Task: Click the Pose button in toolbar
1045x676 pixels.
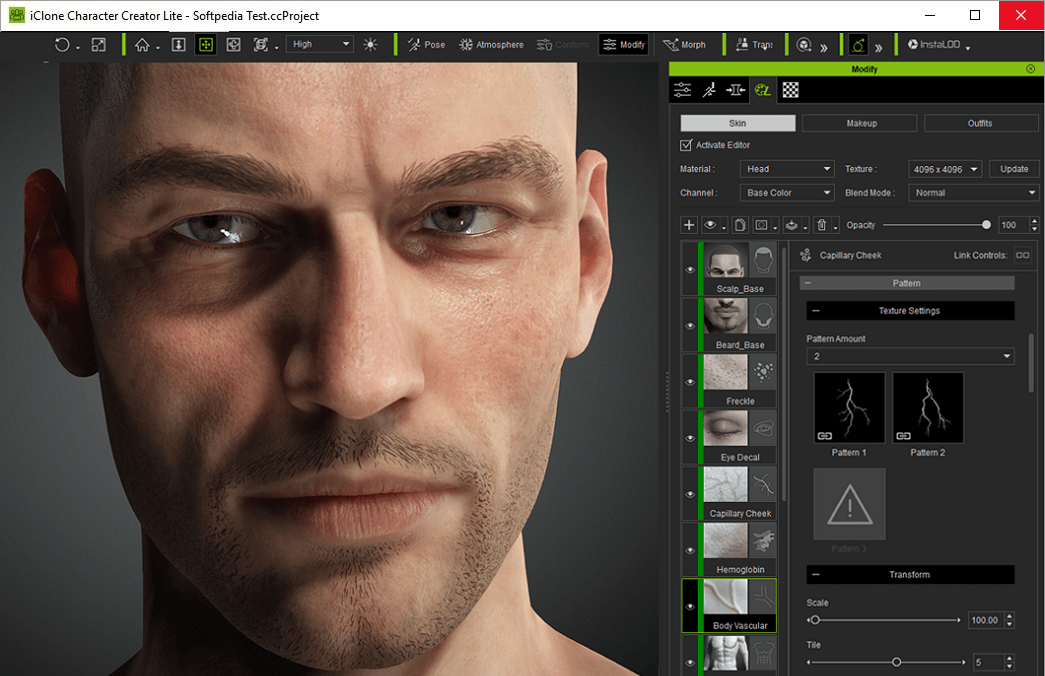Action: [427, 45]
